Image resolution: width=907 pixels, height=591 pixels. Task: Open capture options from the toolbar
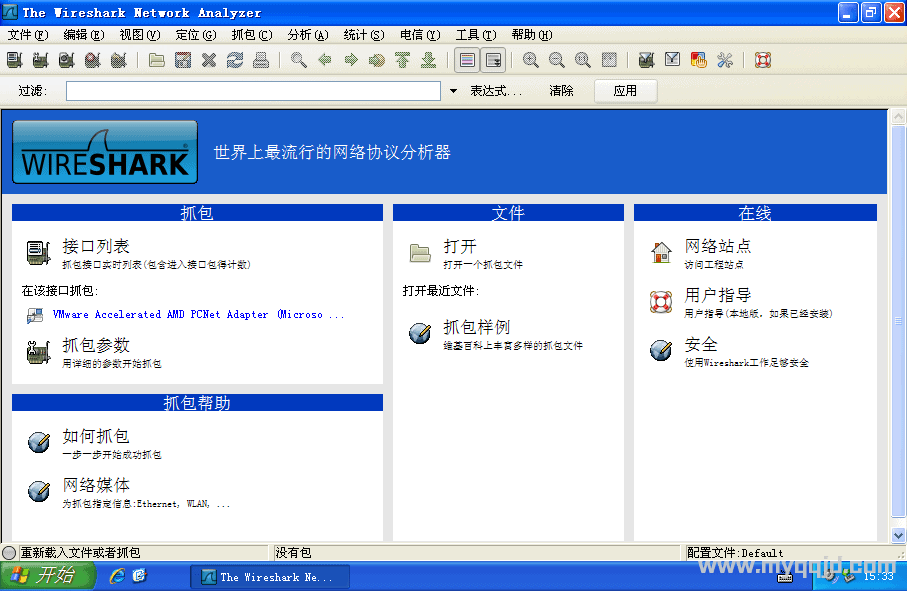tap(40, 60)
